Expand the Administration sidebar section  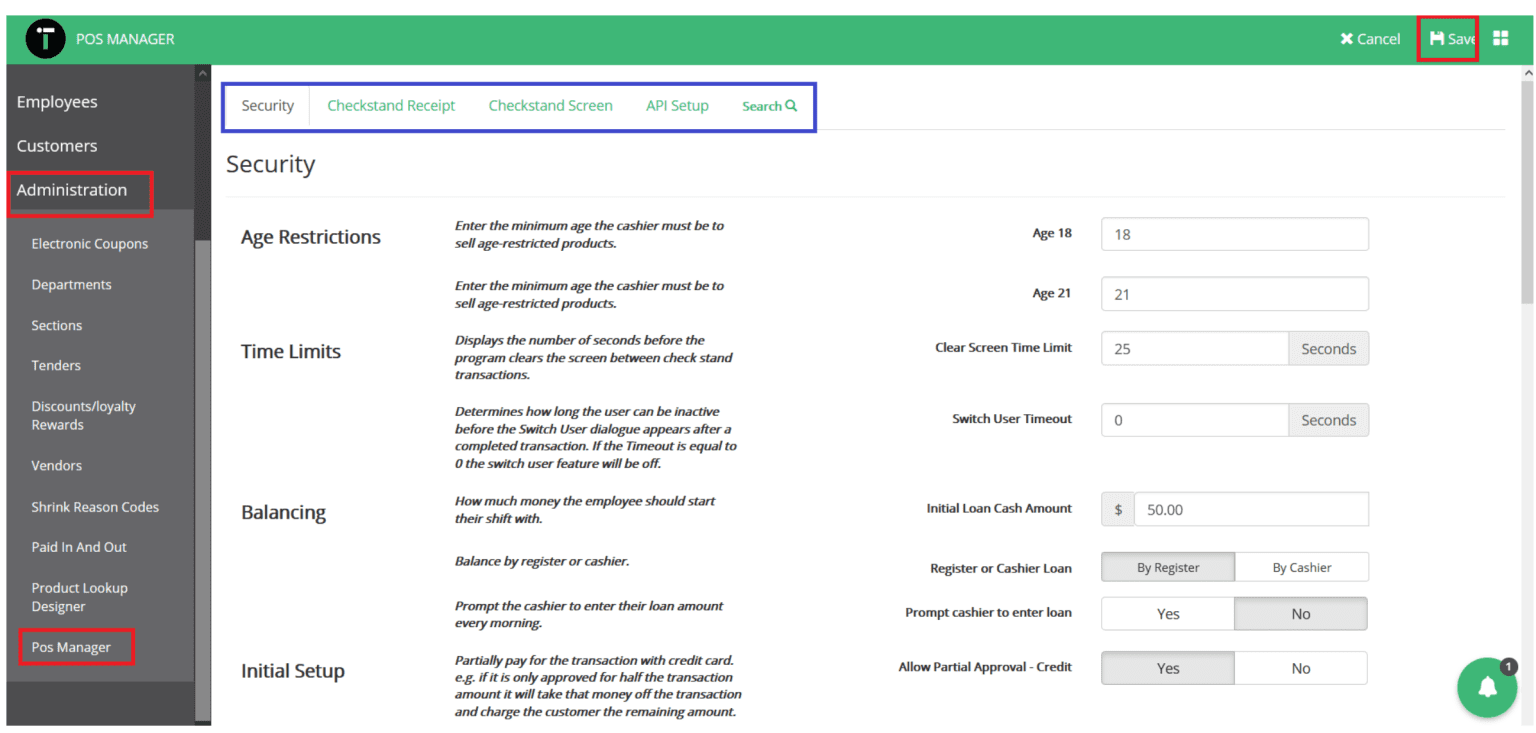point(72,190)
